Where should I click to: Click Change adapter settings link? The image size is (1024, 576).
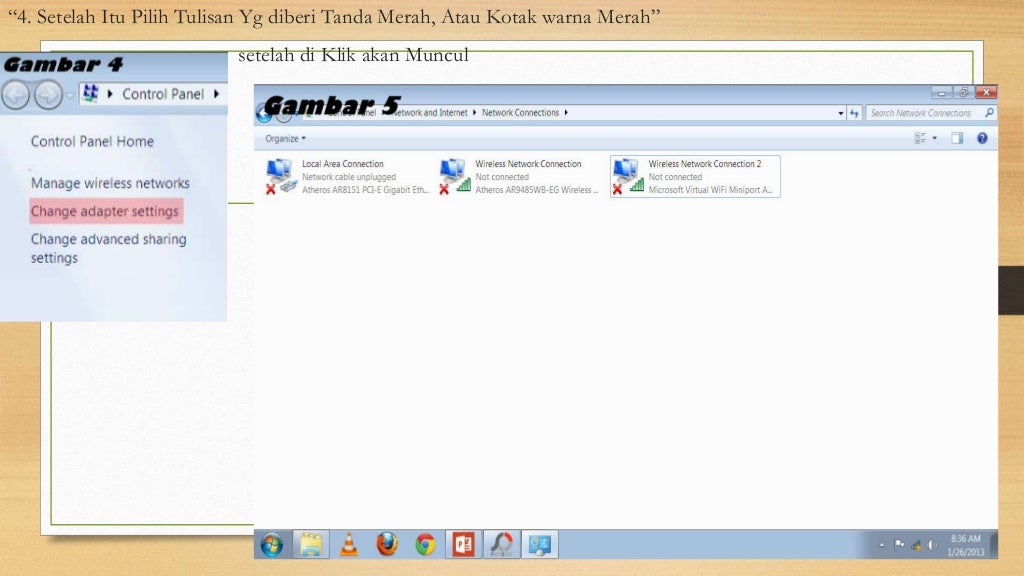[x=104, y=211]
